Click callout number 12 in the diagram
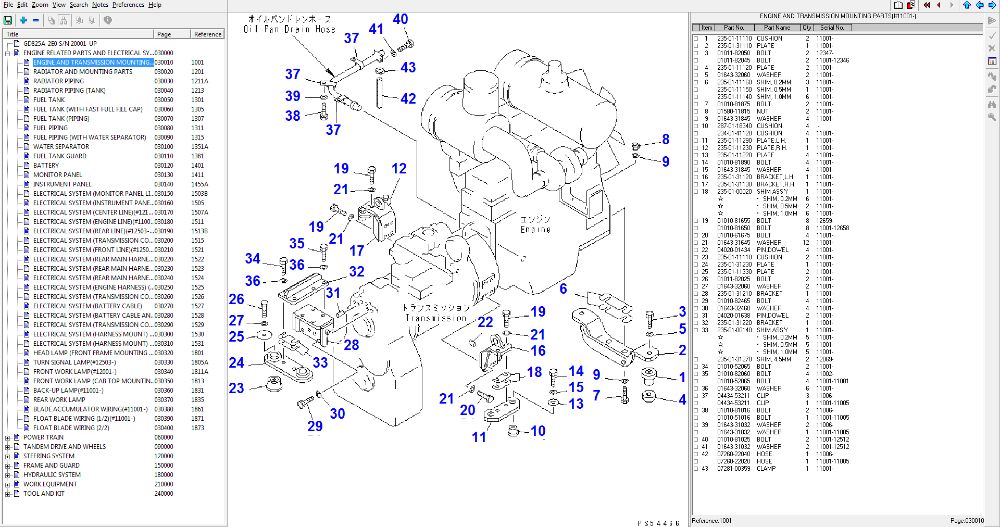Screen dimensions: 1000x527 click(399, 168)
